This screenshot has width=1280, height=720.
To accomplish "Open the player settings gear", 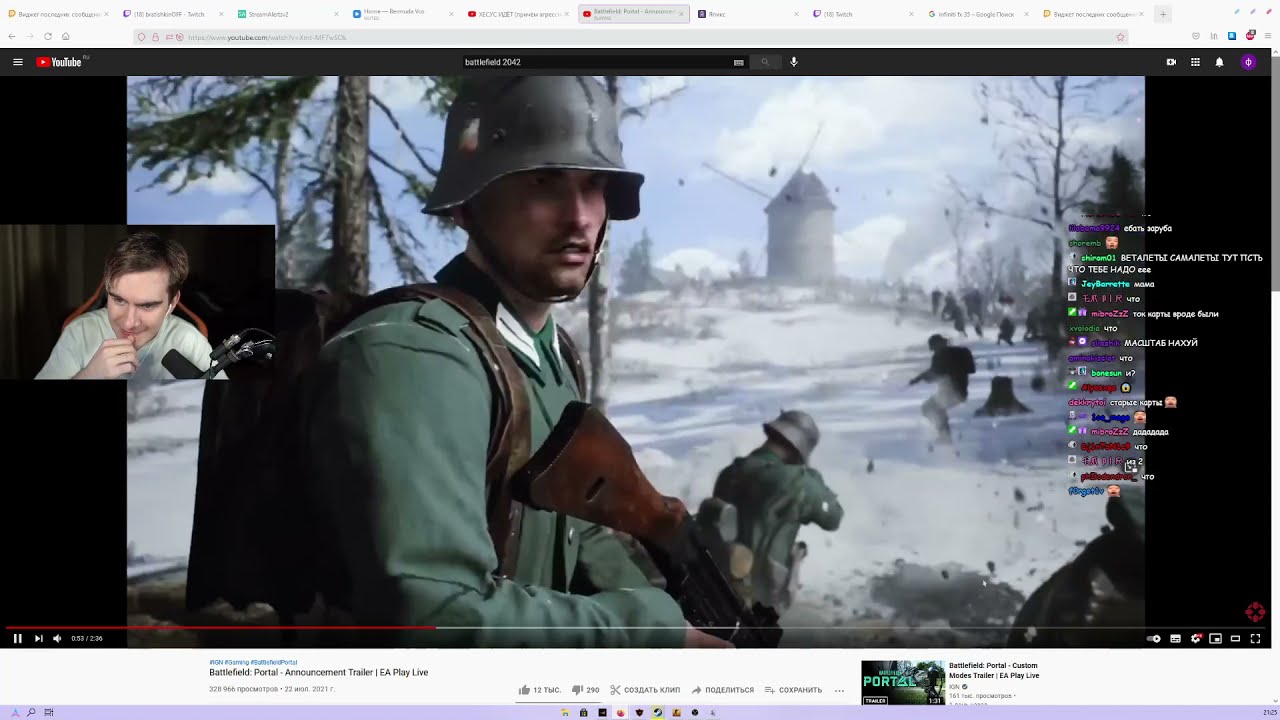I will coord(1196,638).
